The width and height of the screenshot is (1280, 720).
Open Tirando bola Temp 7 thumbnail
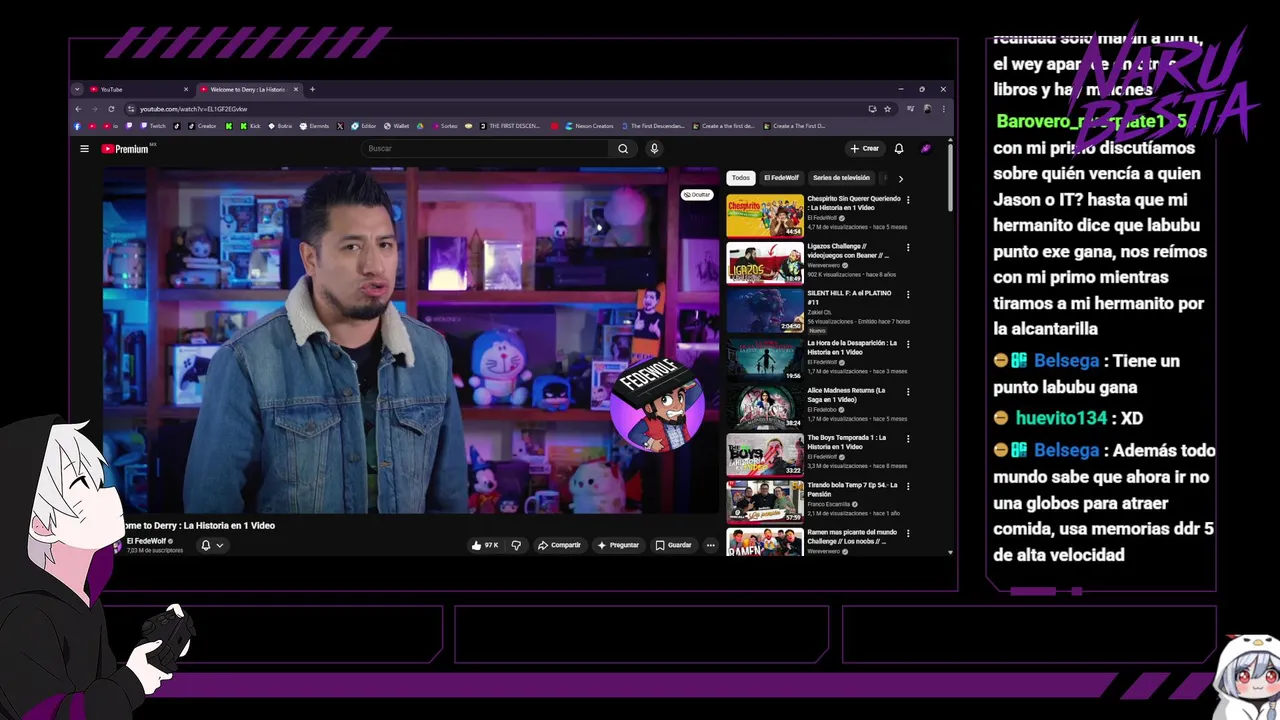click(x=765, y=502)
